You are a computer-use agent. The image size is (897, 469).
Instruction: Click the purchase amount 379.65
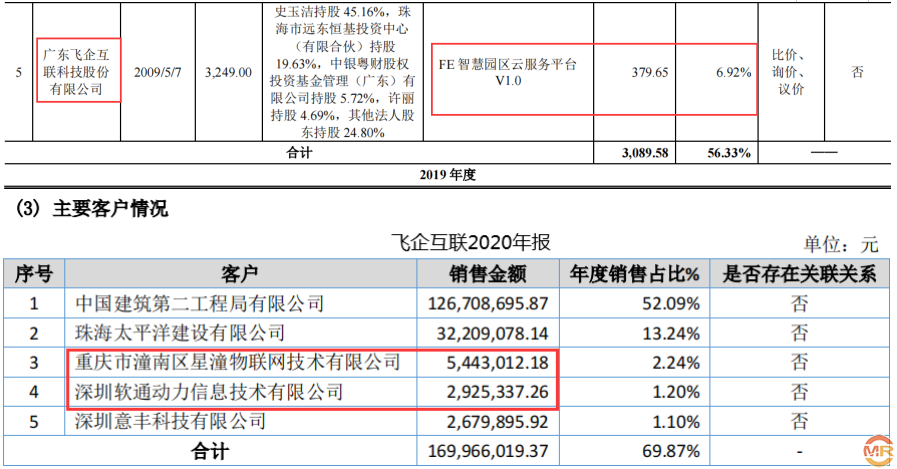650,72
